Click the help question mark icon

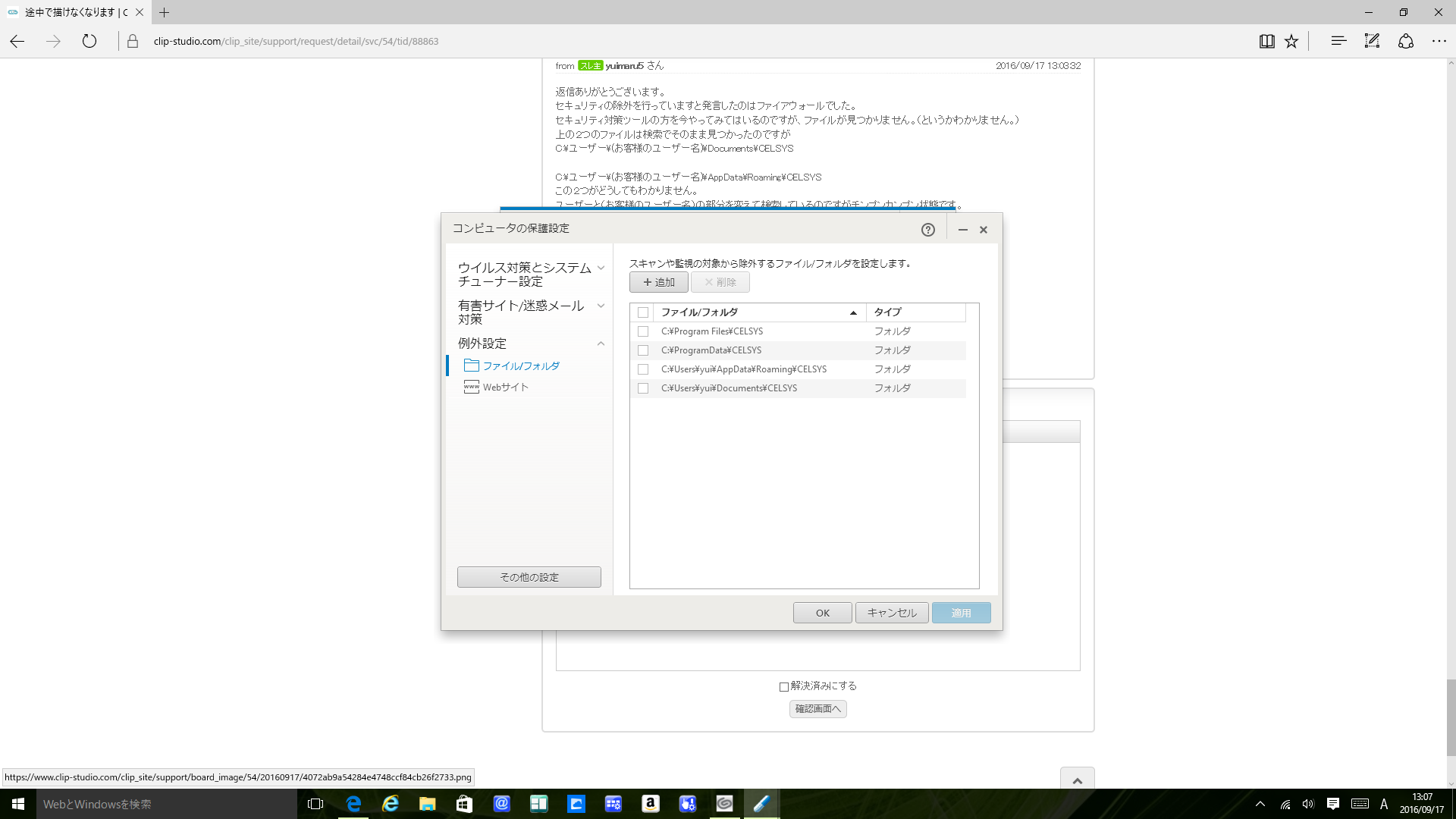(927, 230)
